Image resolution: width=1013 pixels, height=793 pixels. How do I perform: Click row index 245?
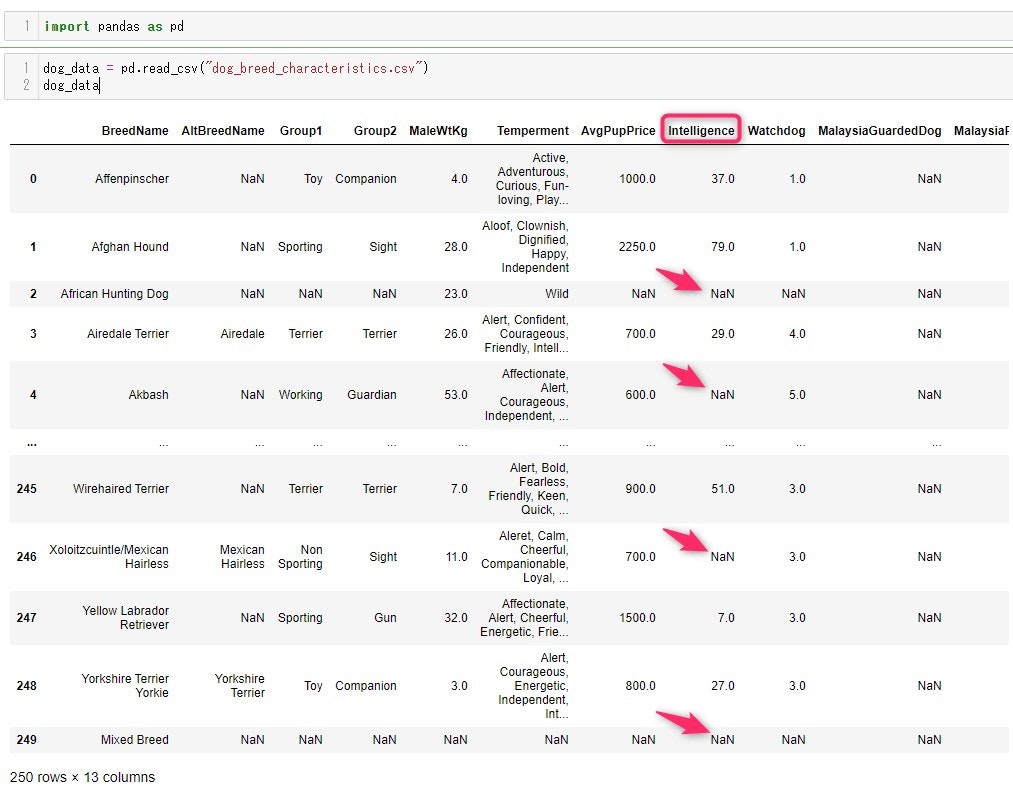(26, 489)
